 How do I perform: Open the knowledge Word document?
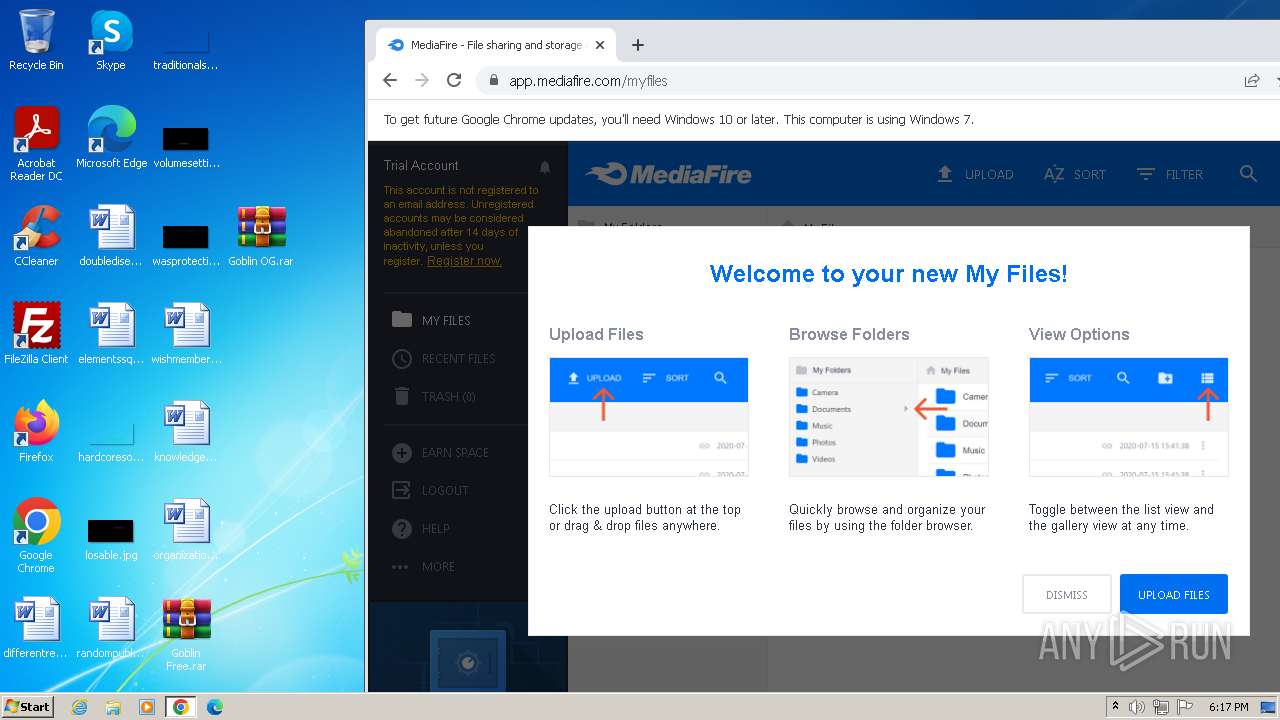point(186,431)
